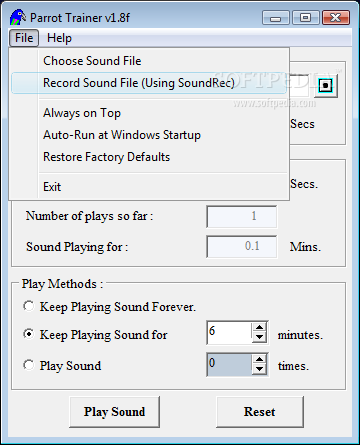Increase the minutes spinner value
Image resolution: width=360 pixels, height=445 pixels.
[x=259, y=327]
